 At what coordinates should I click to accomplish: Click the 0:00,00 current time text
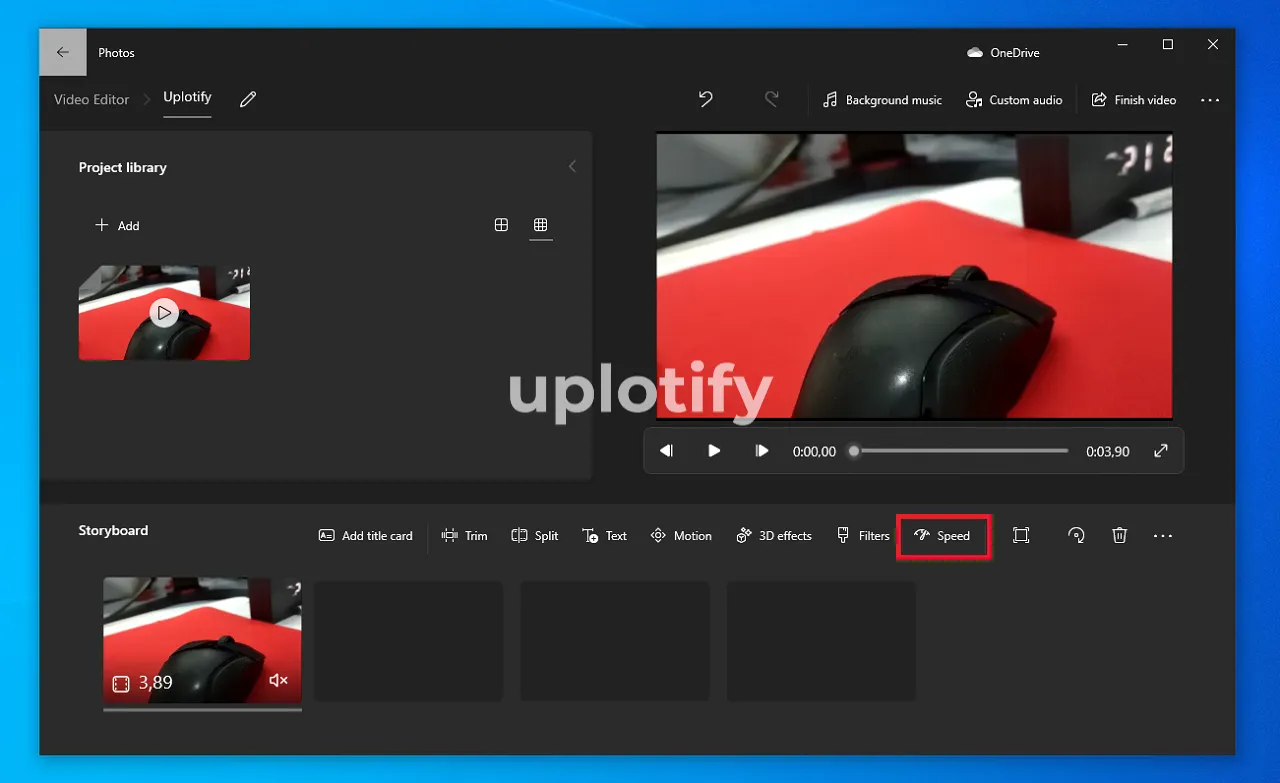[x=814, y=452]
